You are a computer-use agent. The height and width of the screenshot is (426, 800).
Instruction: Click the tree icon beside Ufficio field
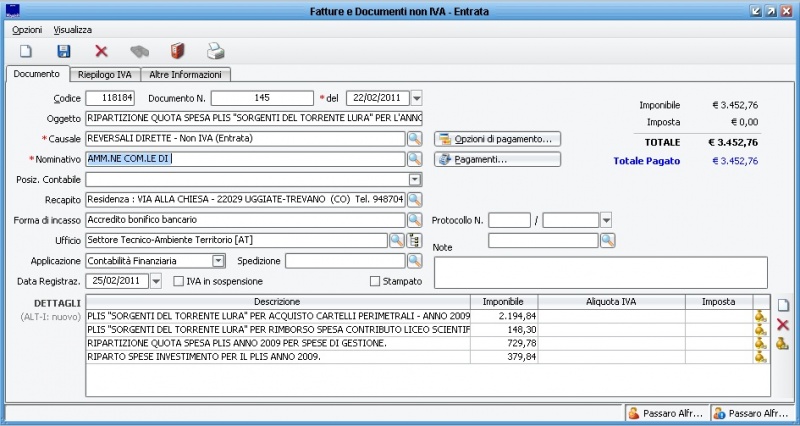414,240
